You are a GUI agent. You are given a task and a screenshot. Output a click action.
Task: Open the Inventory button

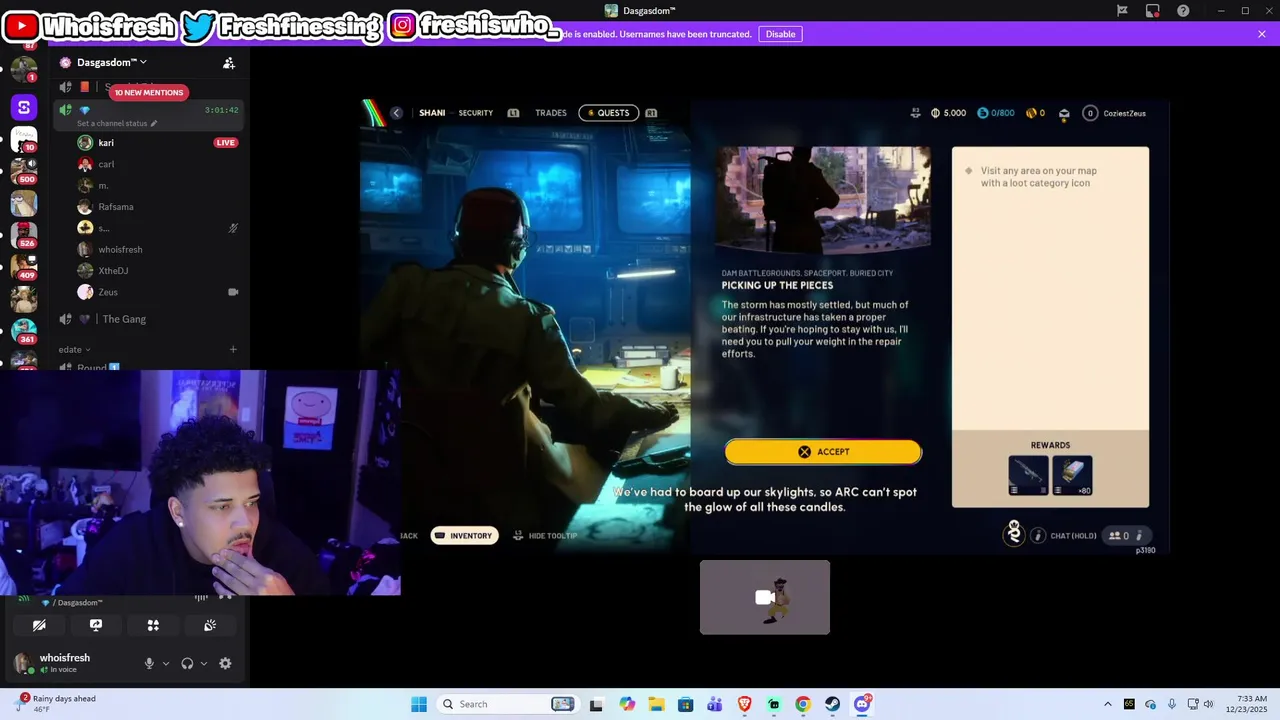464,536
